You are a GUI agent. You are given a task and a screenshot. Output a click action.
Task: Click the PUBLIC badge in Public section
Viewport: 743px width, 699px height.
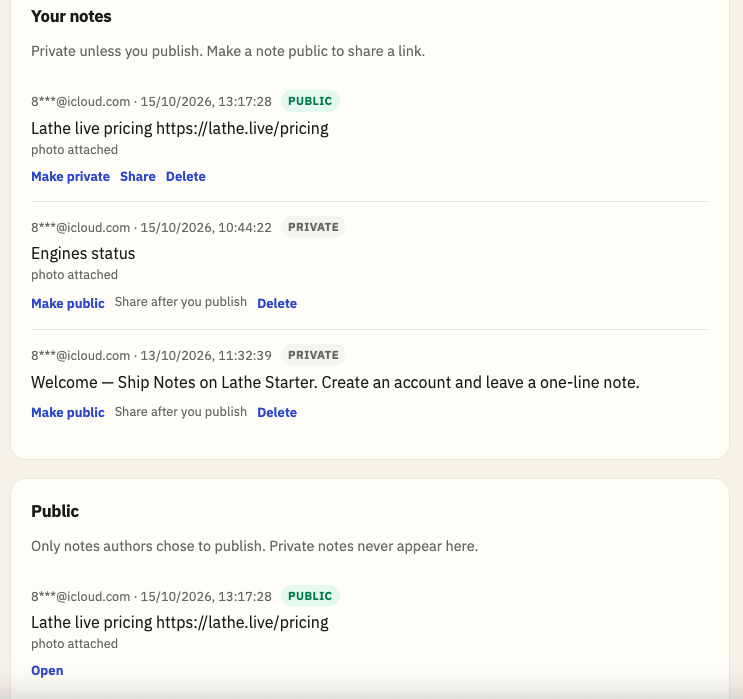click(310, 596)
